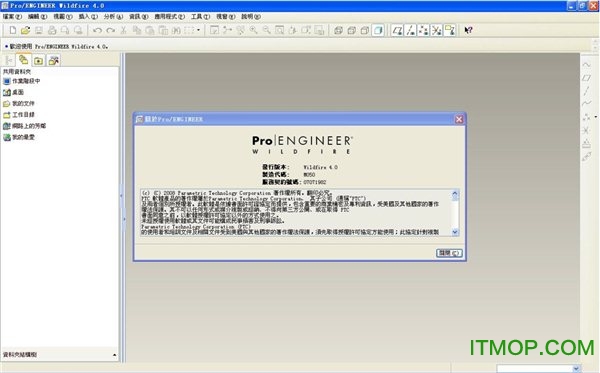
Task: Click the datum point tool on right toolbar
Action: click(x=586, y=117)
